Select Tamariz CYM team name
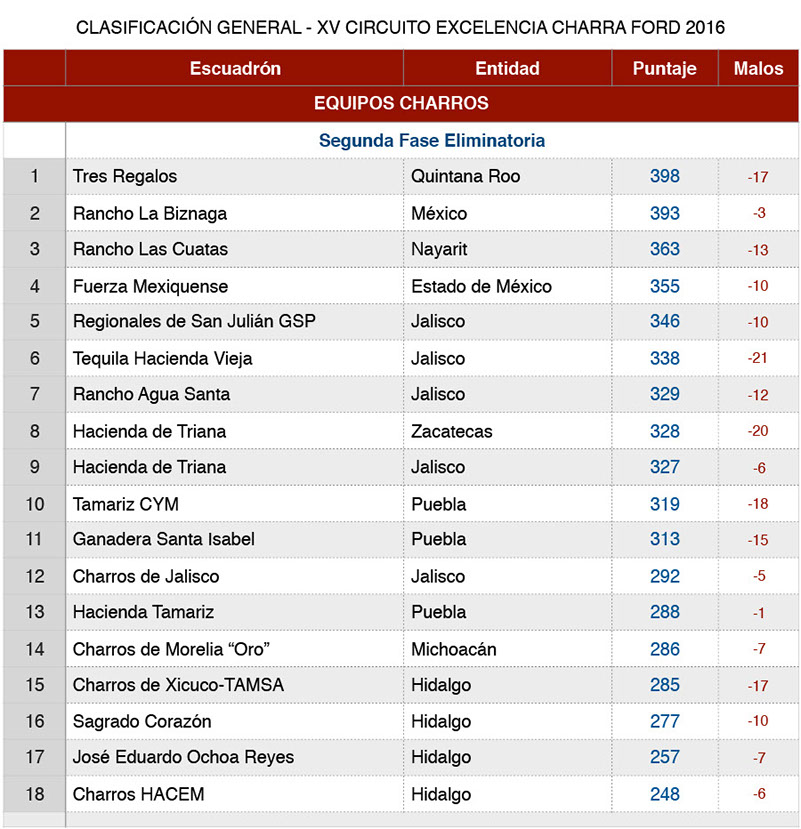Viewport: 801px width, 829px height. (x=126, y=504)
